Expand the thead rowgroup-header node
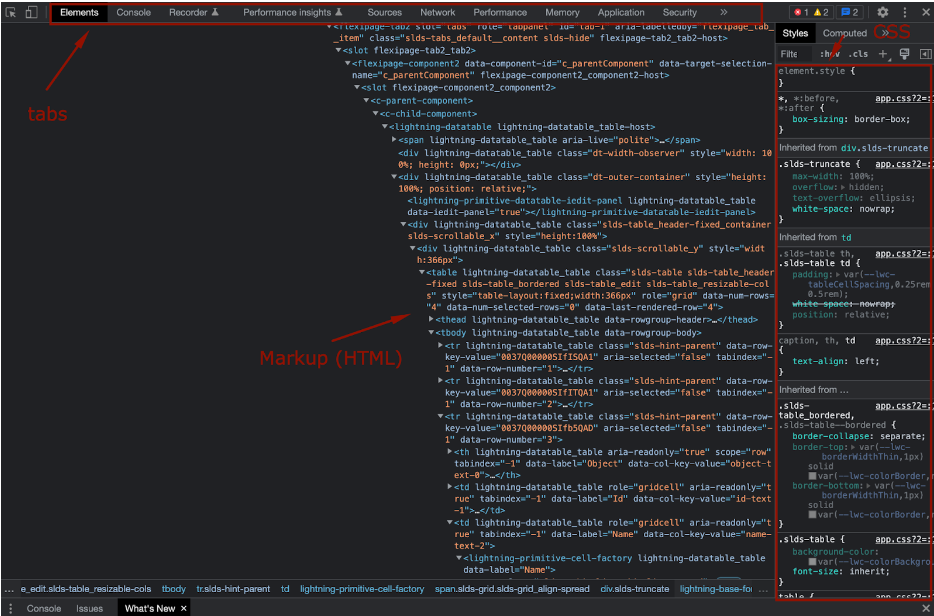The image size is (934, 616). (x=431, y=319)
